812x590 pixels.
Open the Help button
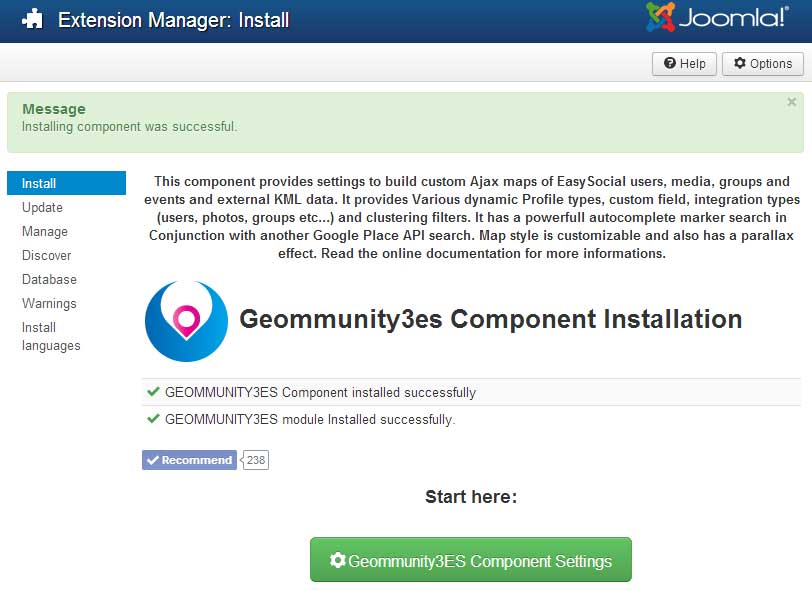[x=684, y=64]
